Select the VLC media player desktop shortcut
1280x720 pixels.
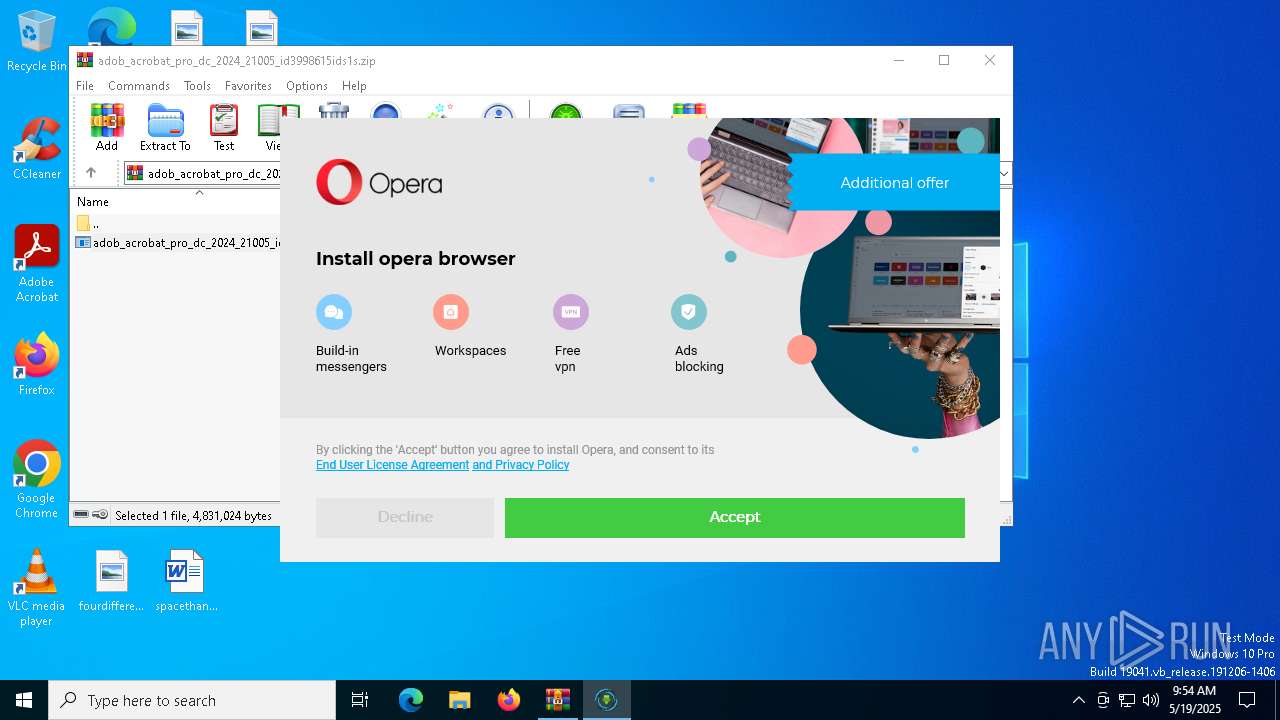[x=37, y=588]
